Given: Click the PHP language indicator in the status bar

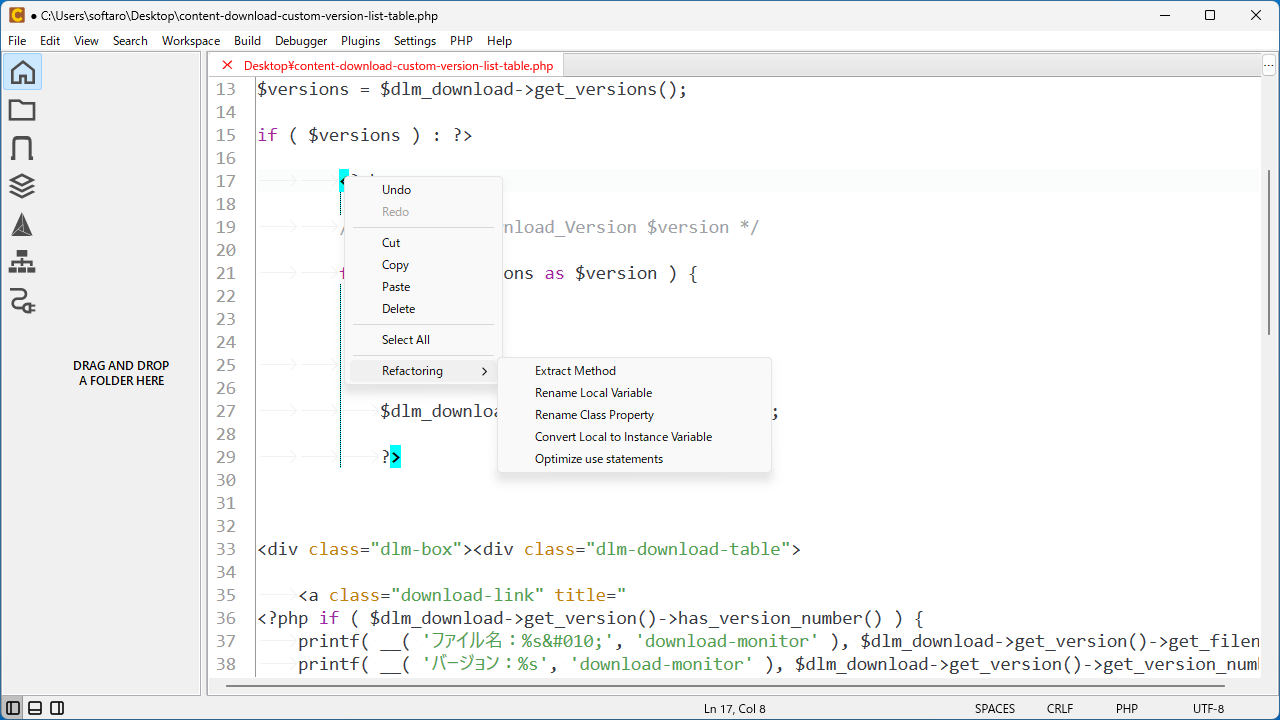Looking at the screenshot, I should pos(1127,709).
